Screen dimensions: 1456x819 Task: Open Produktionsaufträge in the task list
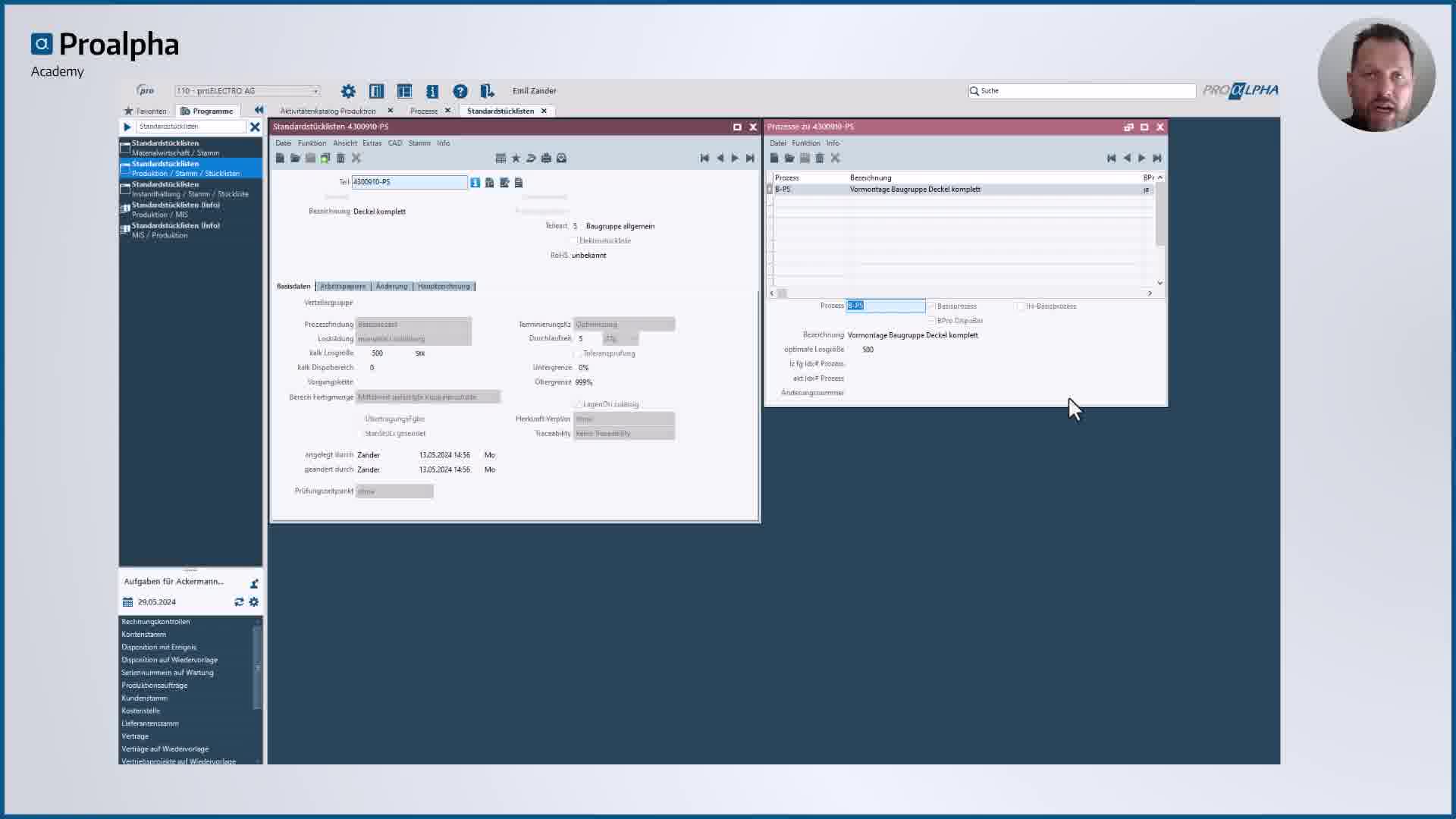tap(155, 685)
